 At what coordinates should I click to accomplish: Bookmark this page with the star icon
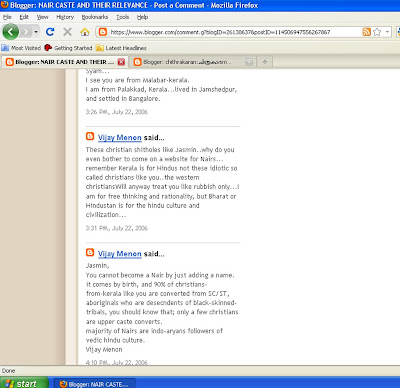tap(377, 32)
